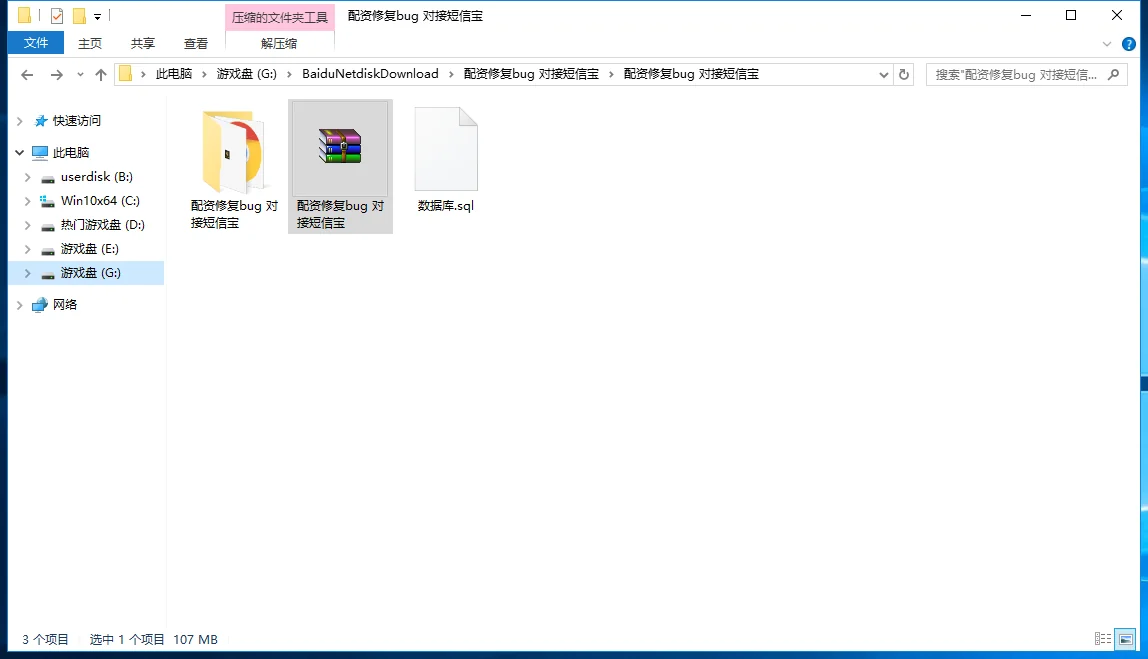Switch to the 查看 ribbon tab
The height and width of the screenshot is (659, 1148).
(x=196, y=43)
